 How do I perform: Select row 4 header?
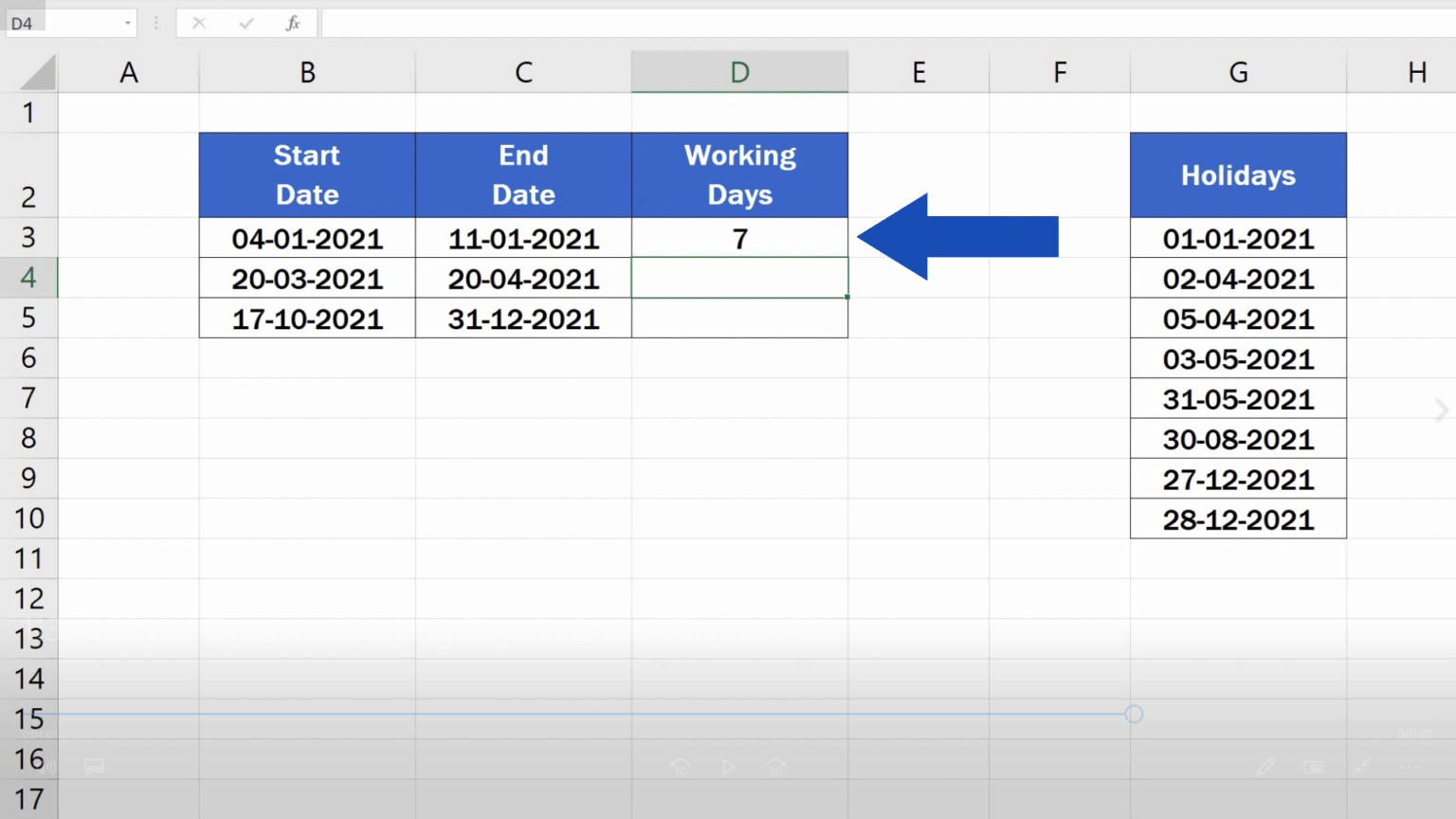coord(28,278)
